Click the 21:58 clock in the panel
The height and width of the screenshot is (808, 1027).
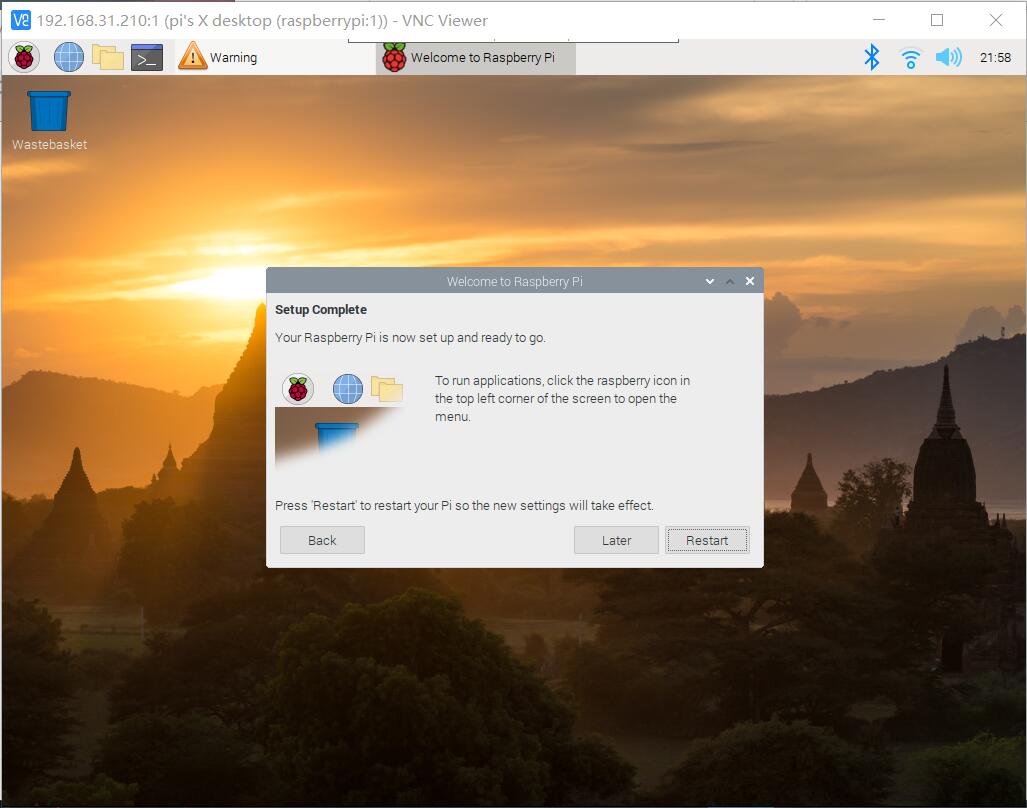(x=995, y=58)
